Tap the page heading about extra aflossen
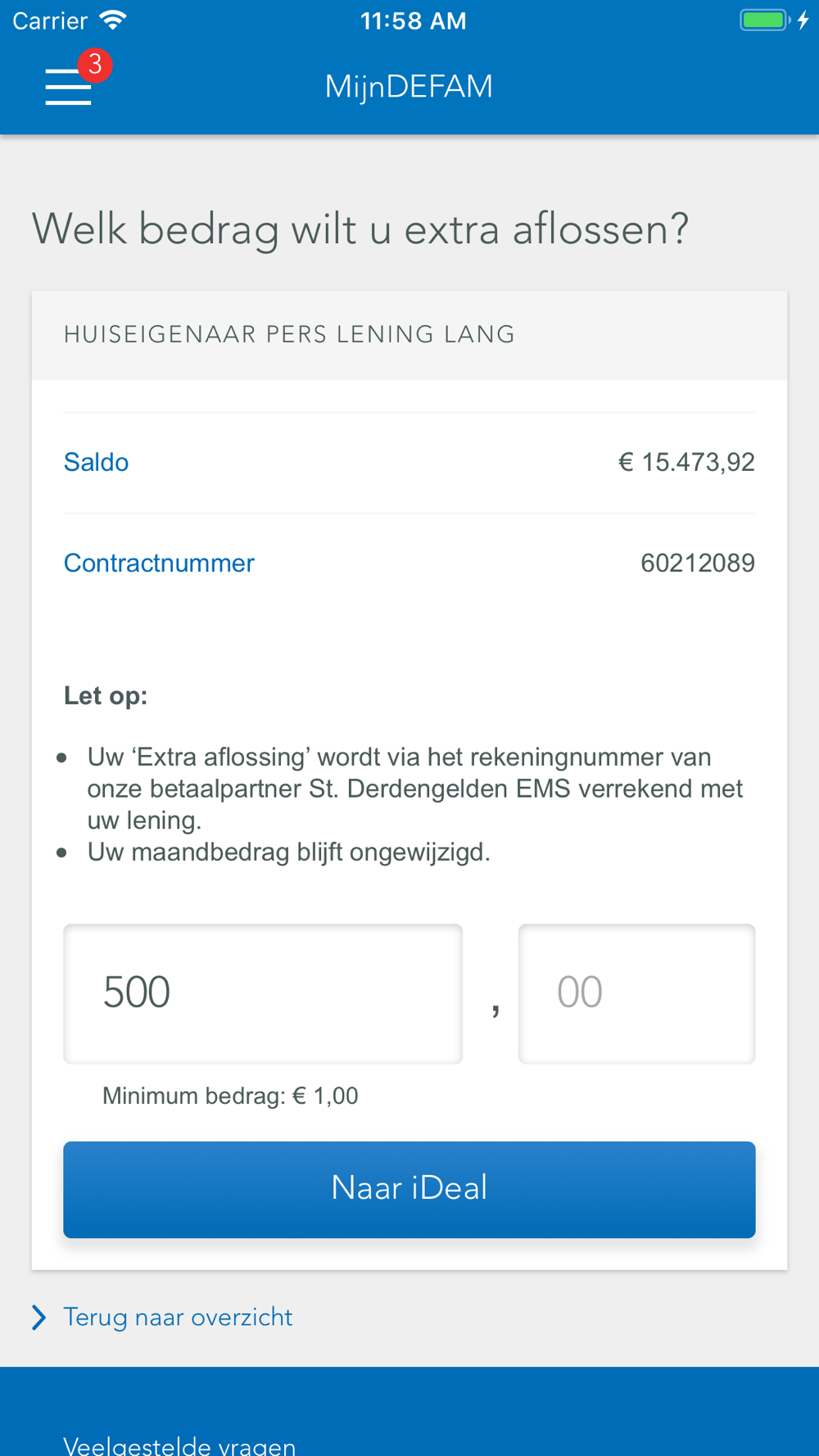 click(360, 229)
